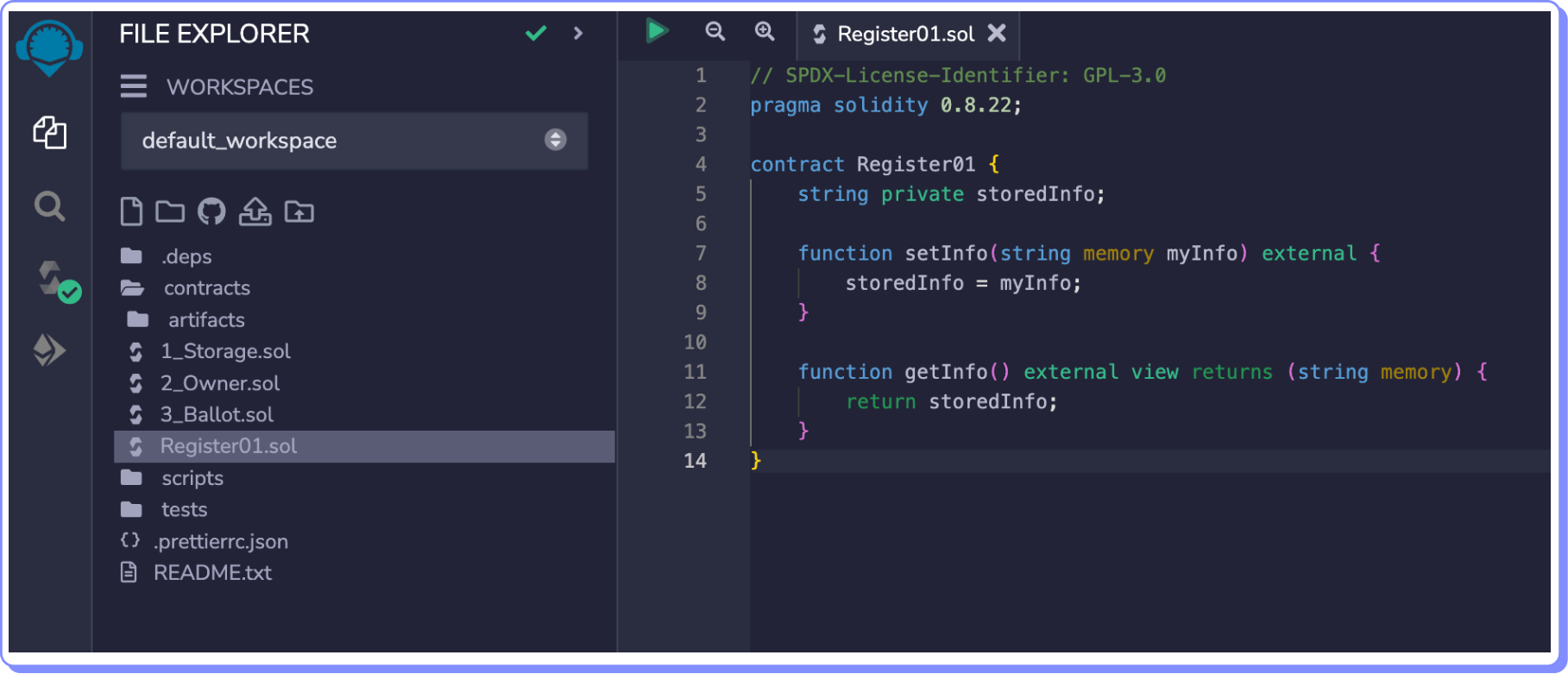Image resolution: width=1568 pixels, height=674 pixels.
Task: Open the default_workspace dropdown
Action: point(354,141)
